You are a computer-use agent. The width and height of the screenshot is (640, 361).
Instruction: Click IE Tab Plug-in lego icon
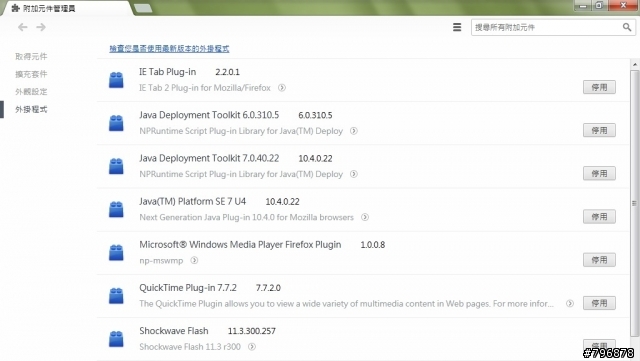click(116, 80)
